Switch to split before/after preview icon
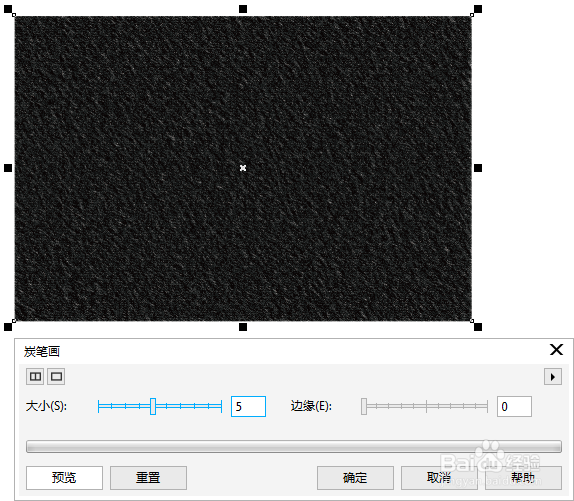574x501 pixels. point(35,377)
